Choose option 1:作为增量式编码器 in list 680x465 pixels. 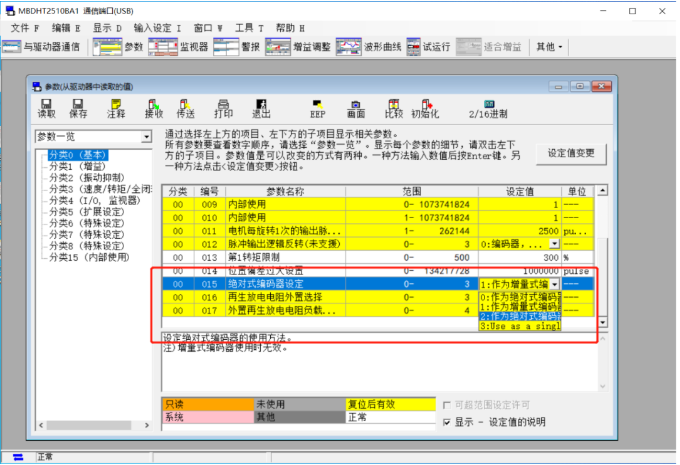(520, 307)
